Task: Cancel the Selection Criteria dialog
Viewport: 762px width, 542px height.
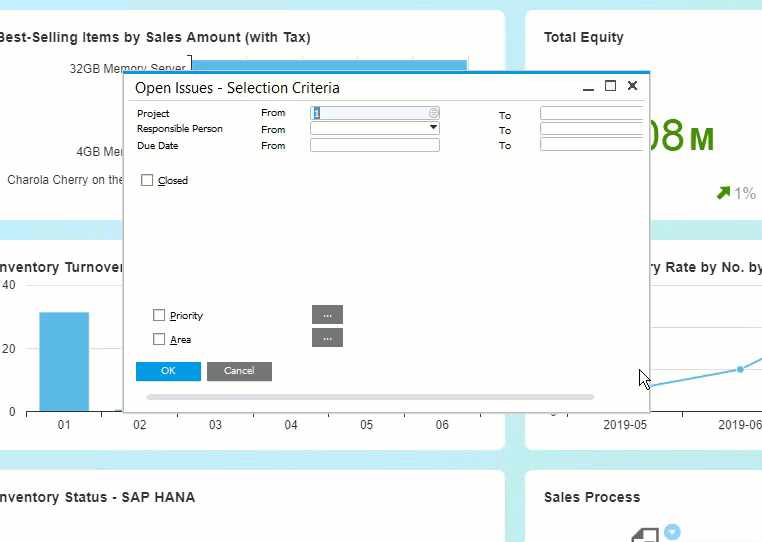Action: [x=239, y=371]
